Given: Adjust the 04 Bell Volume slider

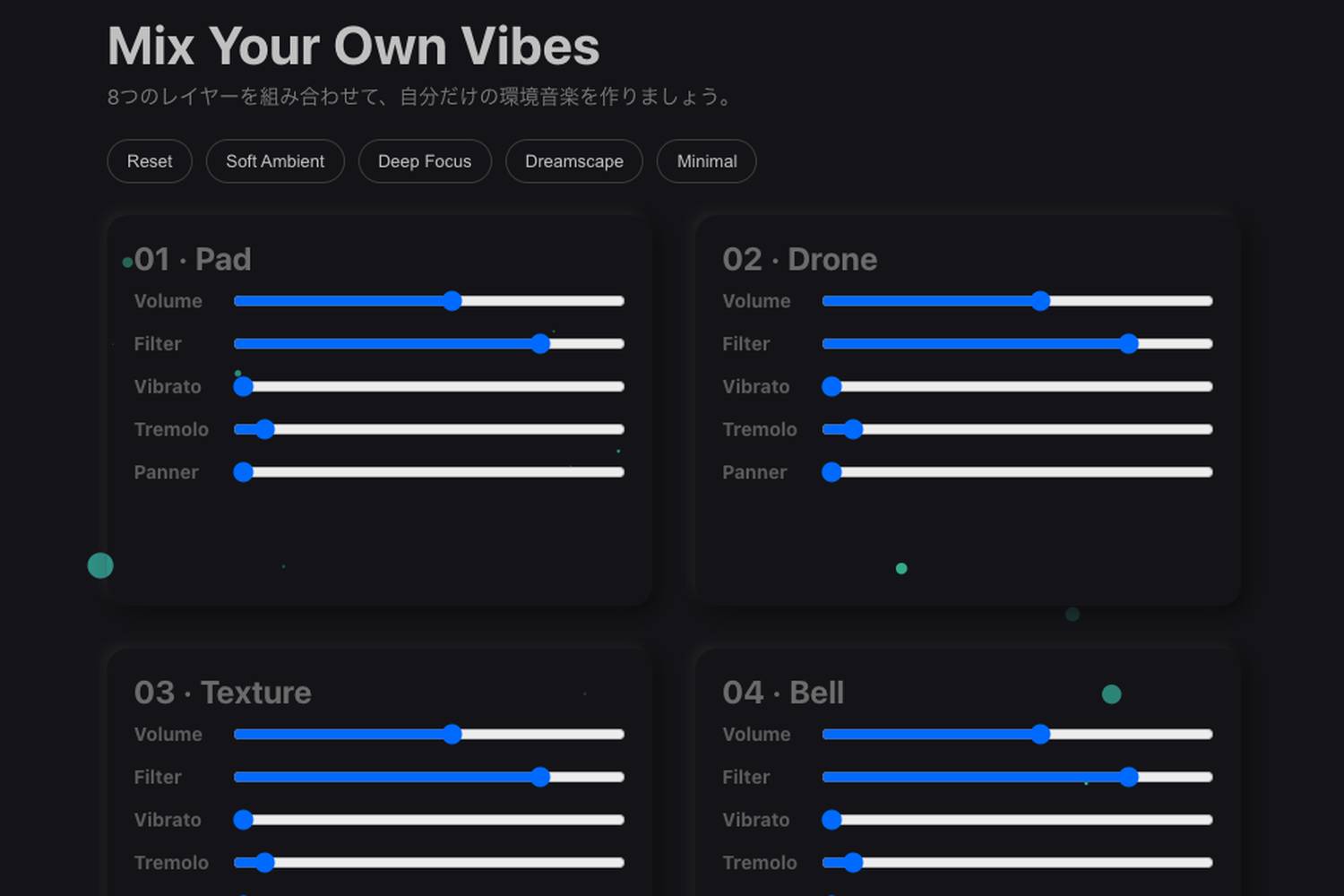Looking at the screenshot, I should coord(1018,735).
